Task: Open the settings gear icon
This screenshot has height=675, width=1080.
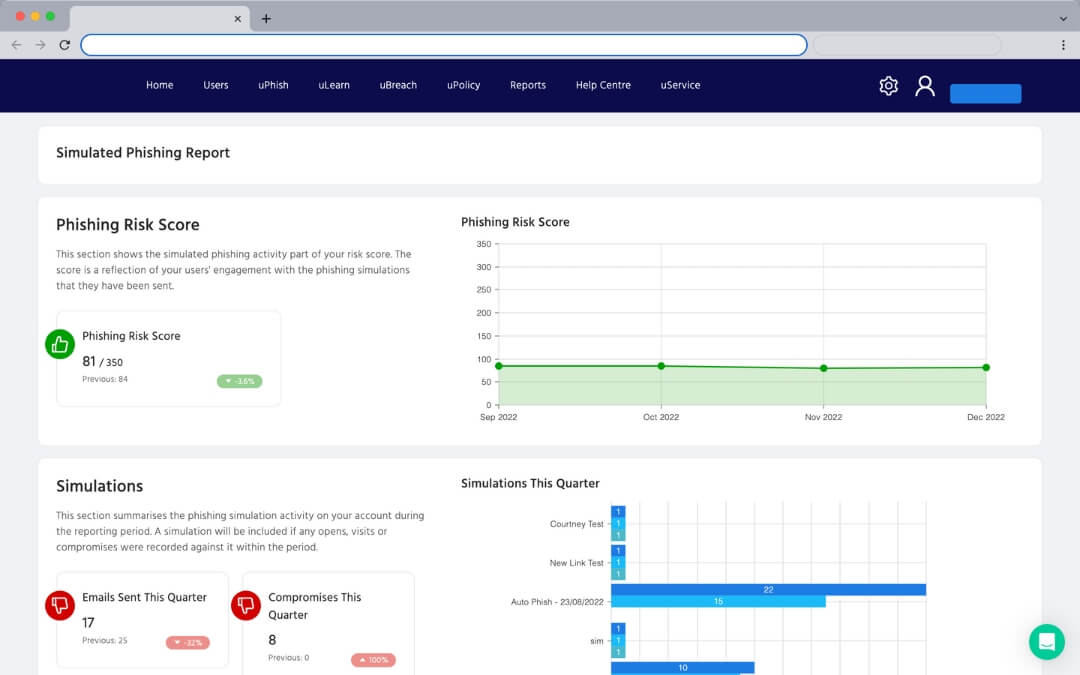Action: coord(888,86)
